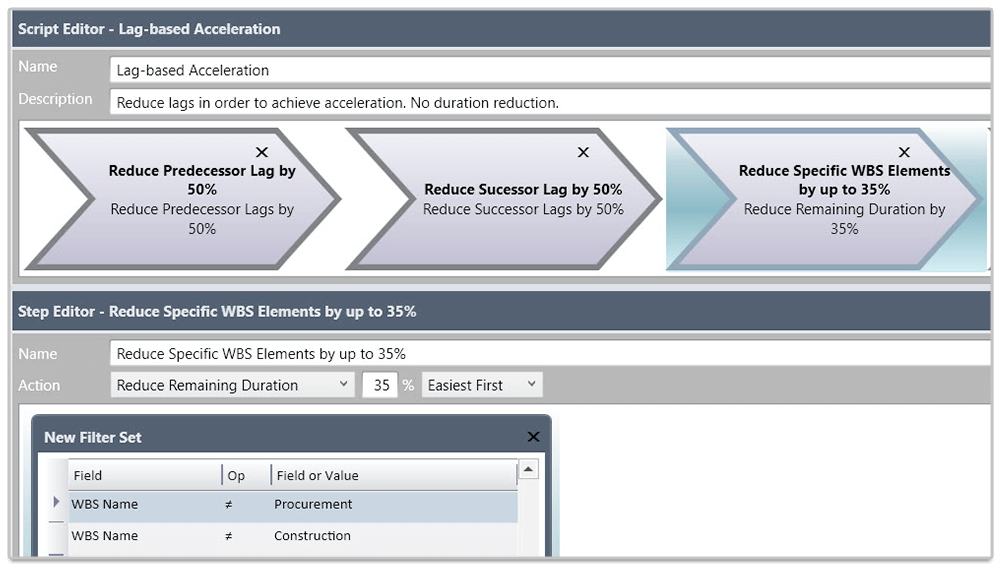Viewport: 1000px width, 570px height.
Task: Click the Field column header
Action: [140, 476]
